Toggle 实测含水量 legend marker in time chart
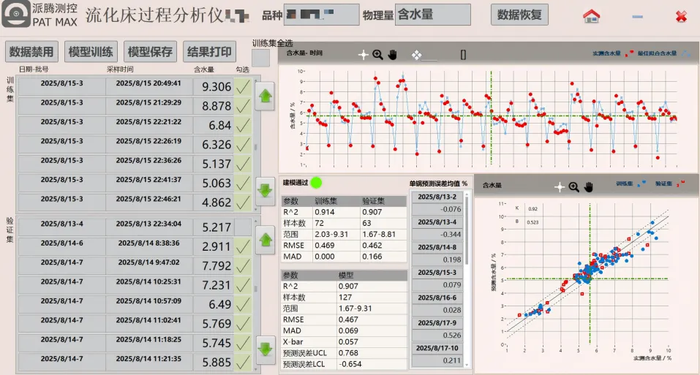Screen dimensions: 700x375 629,54
